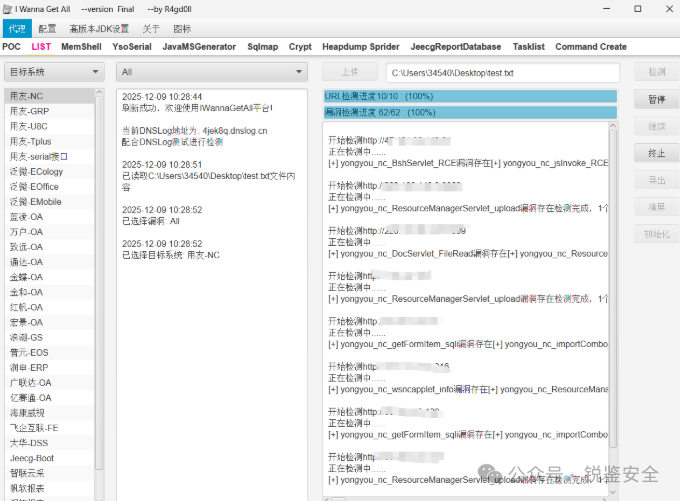Switch to the MemShell tab
Viewport: 680px width, 501px height.
point(80,47)
